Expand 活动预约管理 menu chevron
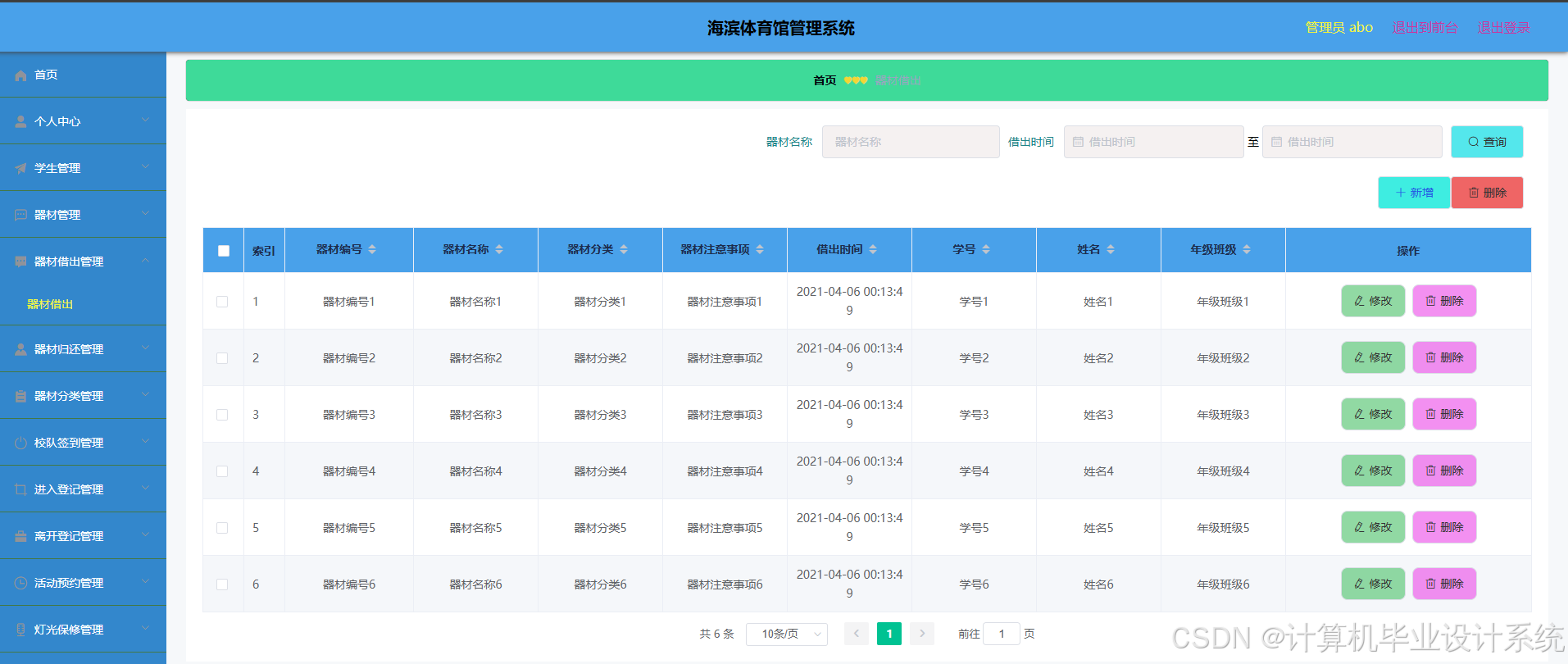 tap(145, 582)
